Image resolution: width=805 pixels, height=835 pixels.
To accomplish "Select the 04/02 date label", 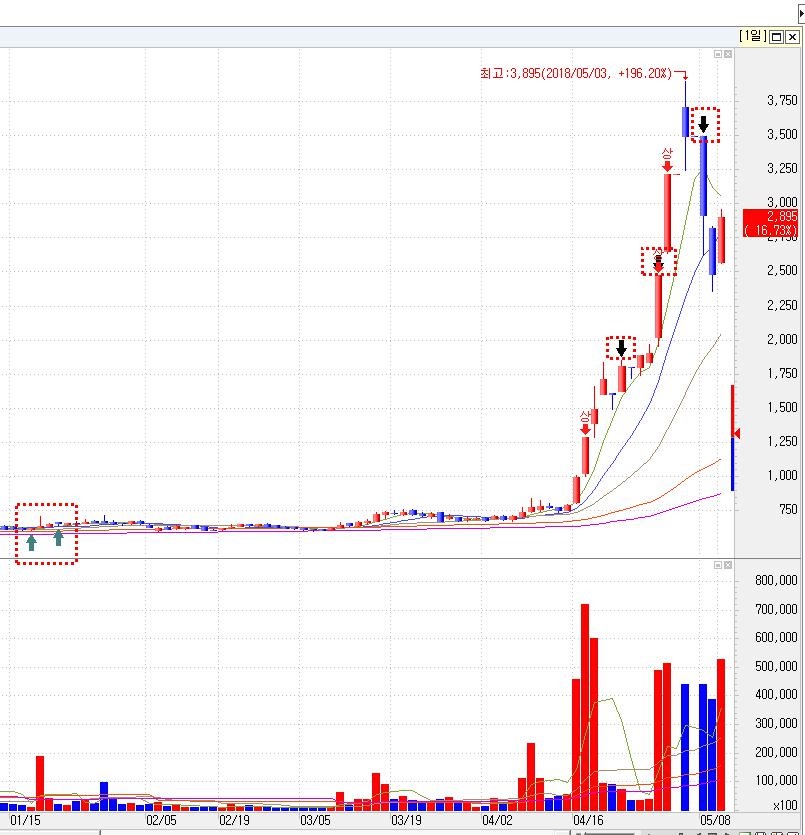I will pos(497,820).
